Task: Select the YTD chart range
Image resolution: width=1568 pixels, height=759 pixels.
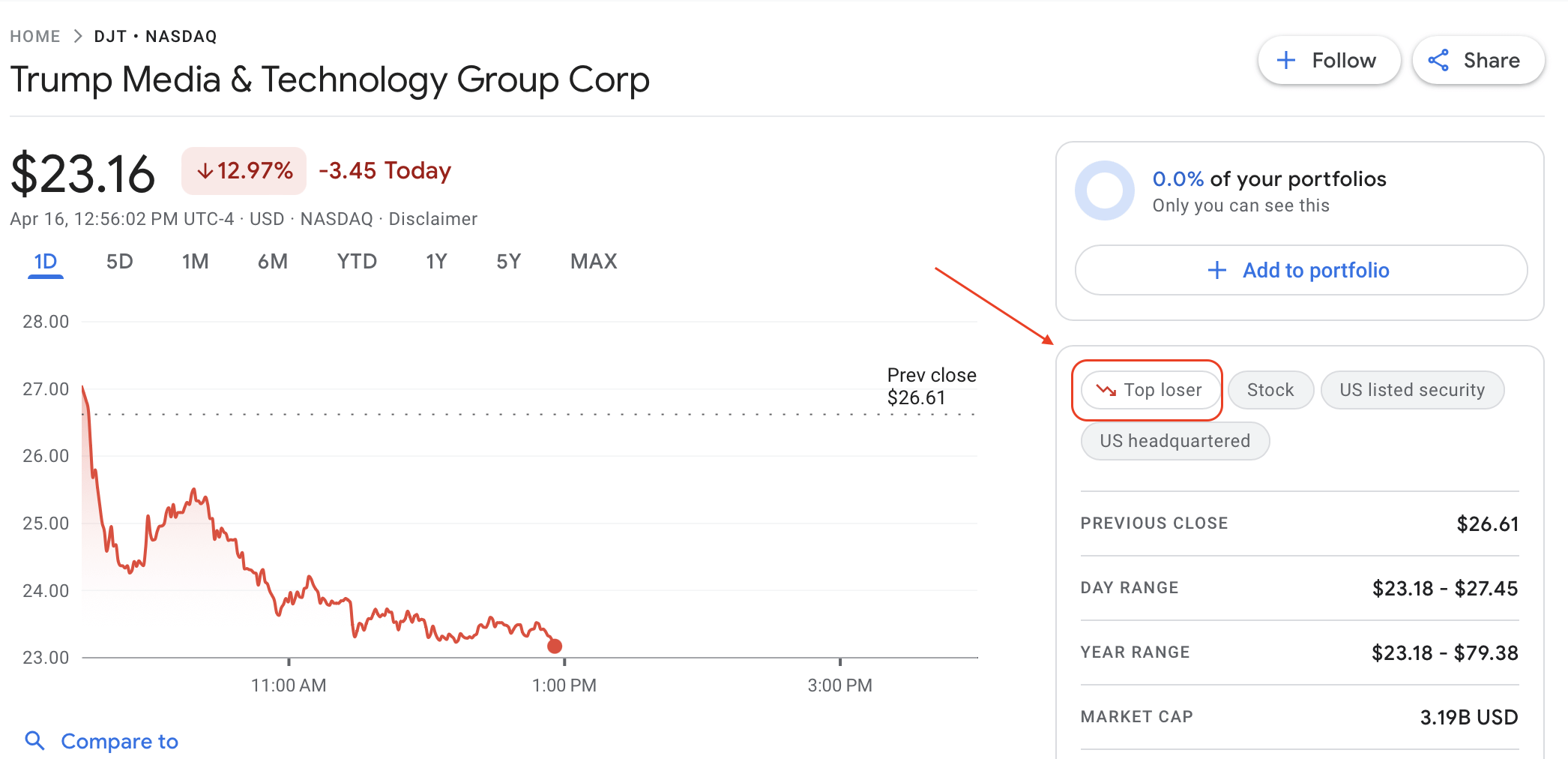Action: (357, 262)
